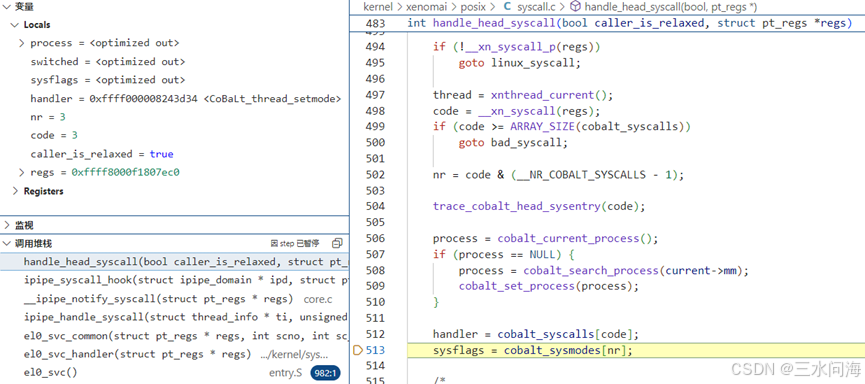This screenshot has height=384, width=865.
Task: Select the ipipe_handle_syscall stack frame
Action: click(x=174, y=317)
